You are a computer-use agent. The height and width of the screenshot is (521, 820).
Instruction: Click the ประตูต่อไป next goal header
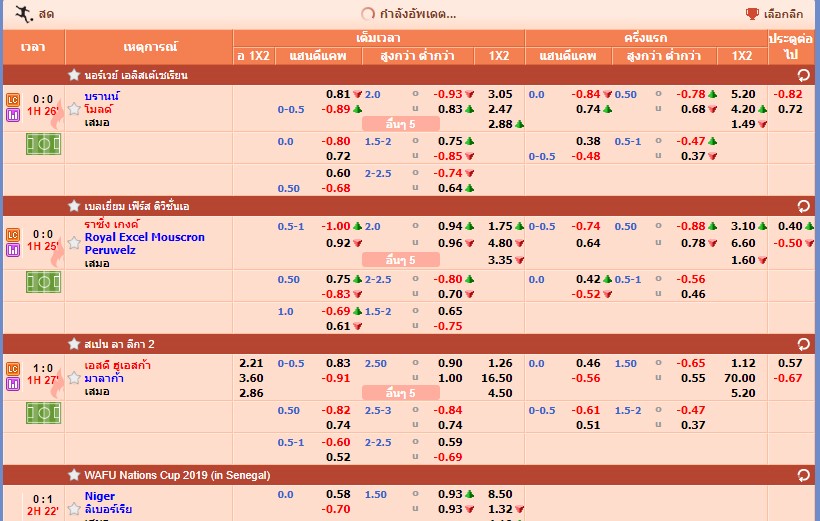coord(791,47)
